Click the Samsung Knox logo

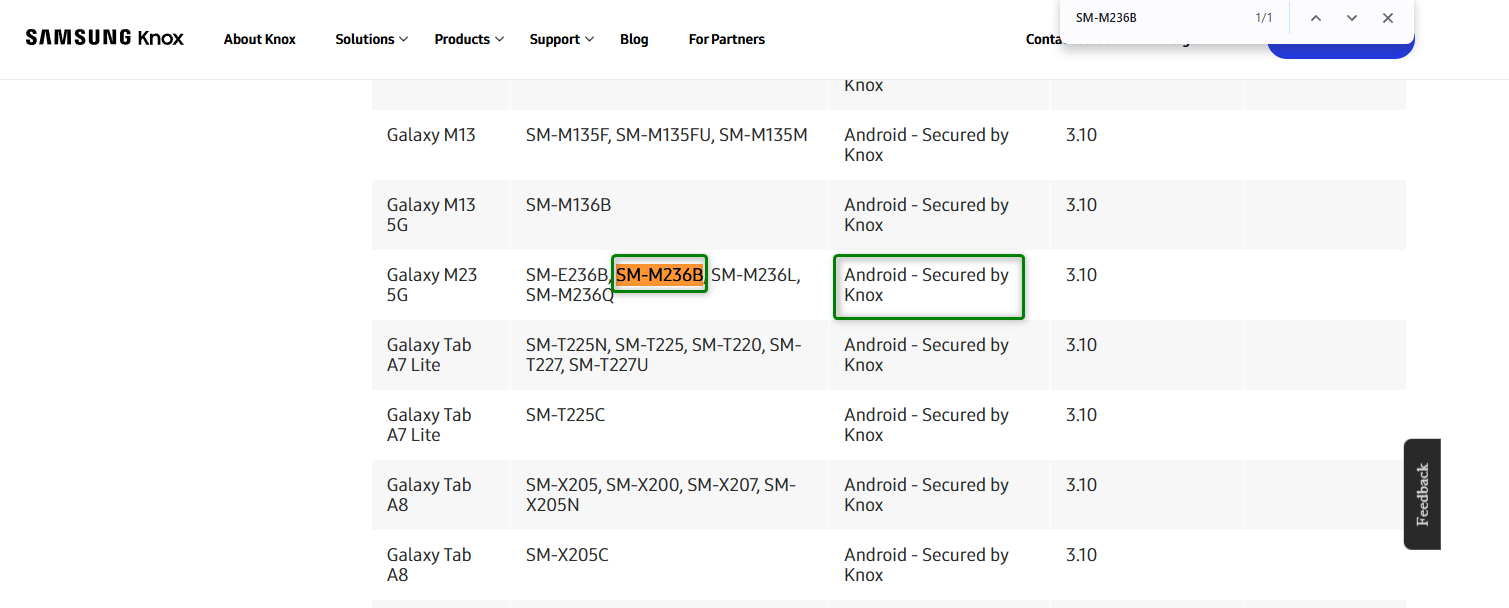tap(104, 36)
